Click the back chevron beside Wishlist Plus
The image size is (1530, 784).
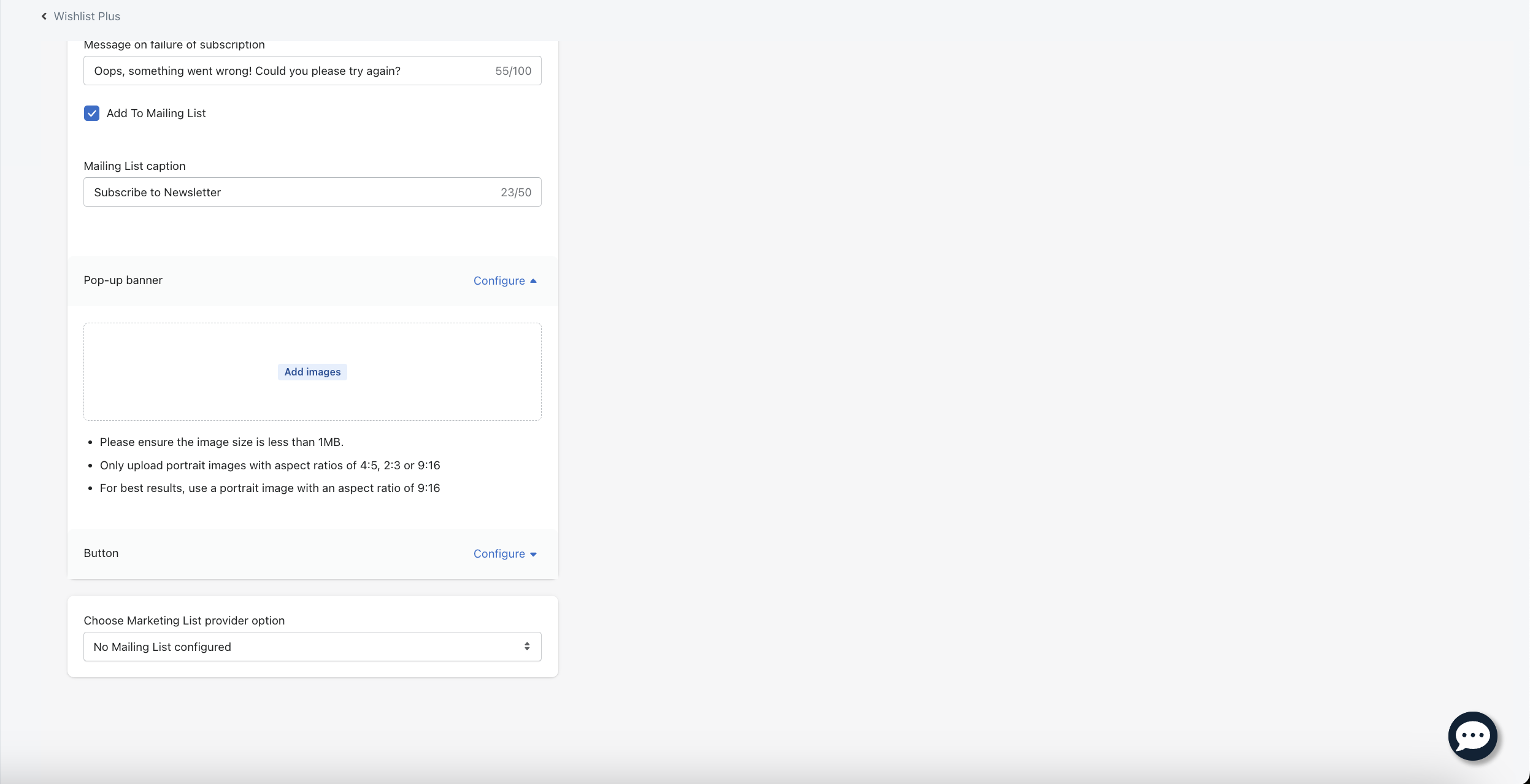(x=44, y=17)
